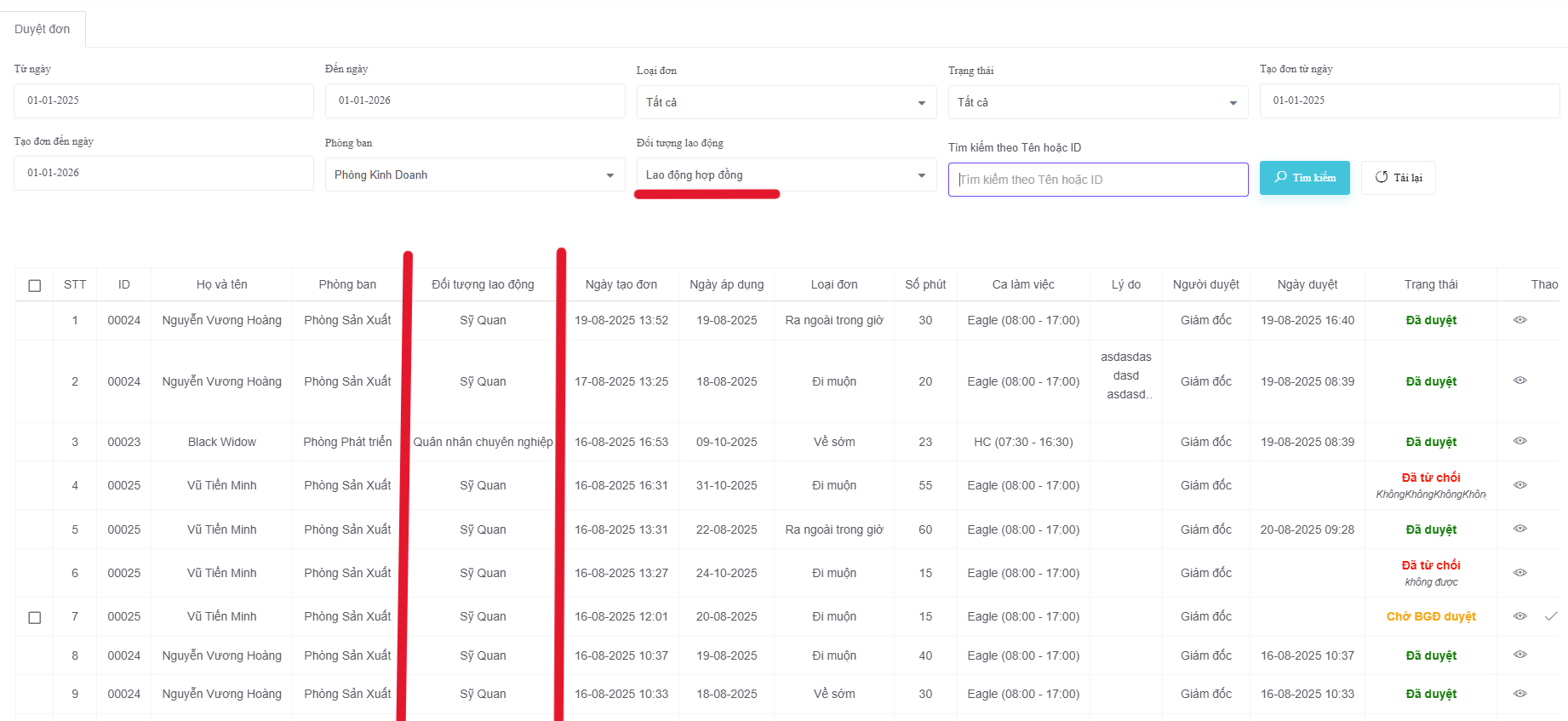Sort by Ngày tạo đơn column header
The image size is (1568, 721).
pos(621,284)
